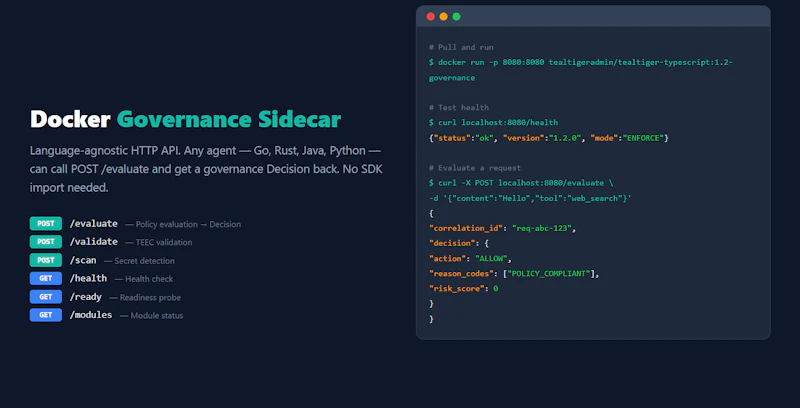This screenshot has width=800, height=408.
Task: Click the GET badge beside /modules
Action: pos(46,315)
